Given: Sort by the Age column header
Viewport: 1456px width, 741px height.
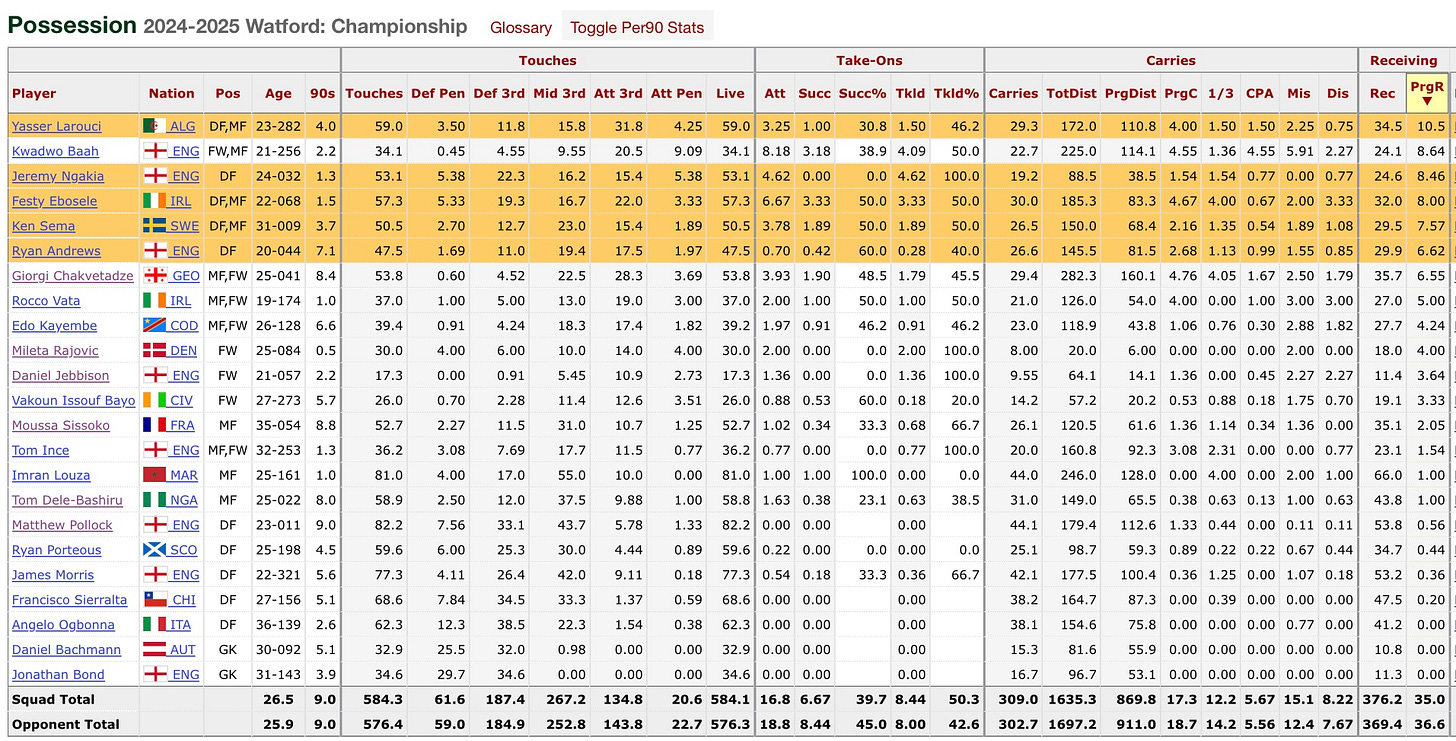Looking at the screenshot, I should (278, 93).
